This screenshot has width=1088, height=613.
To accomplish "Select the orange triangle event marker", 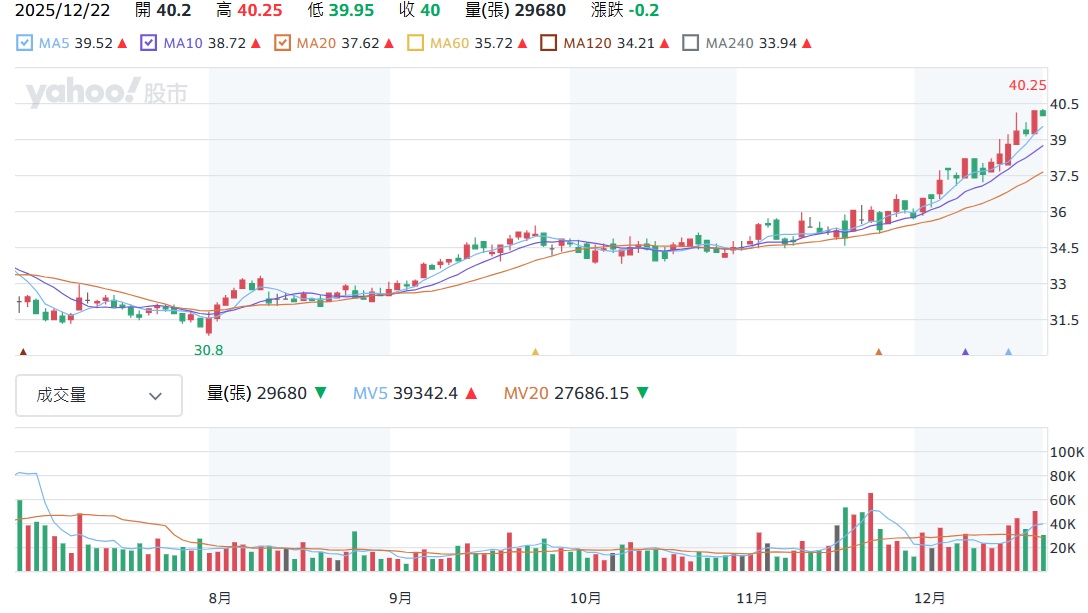I will [x=878, y=352].
